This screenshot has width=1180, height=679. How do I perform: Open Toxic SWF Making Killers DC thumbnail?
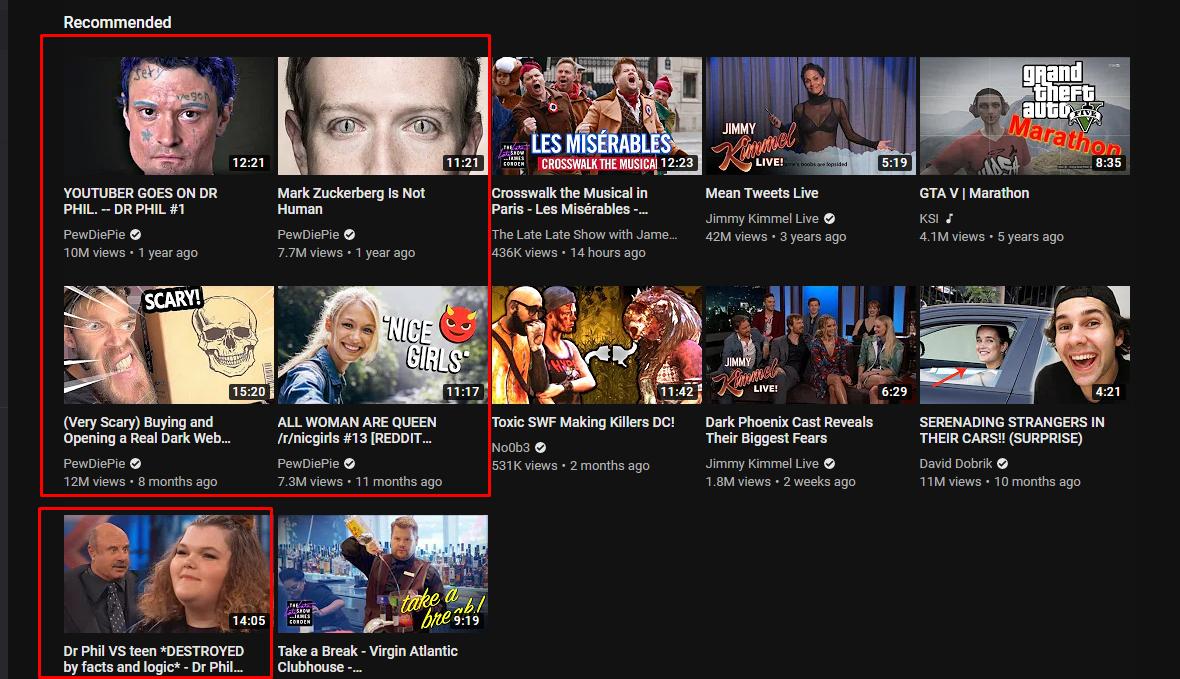597,345
